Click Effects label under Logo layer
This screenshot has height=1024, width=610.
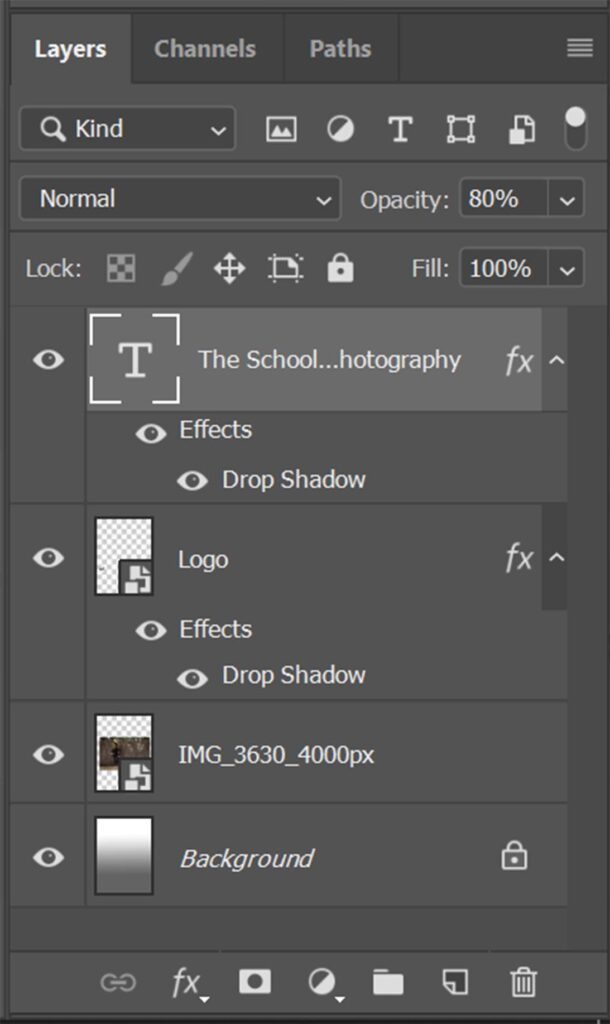click(x=216, y=630)
